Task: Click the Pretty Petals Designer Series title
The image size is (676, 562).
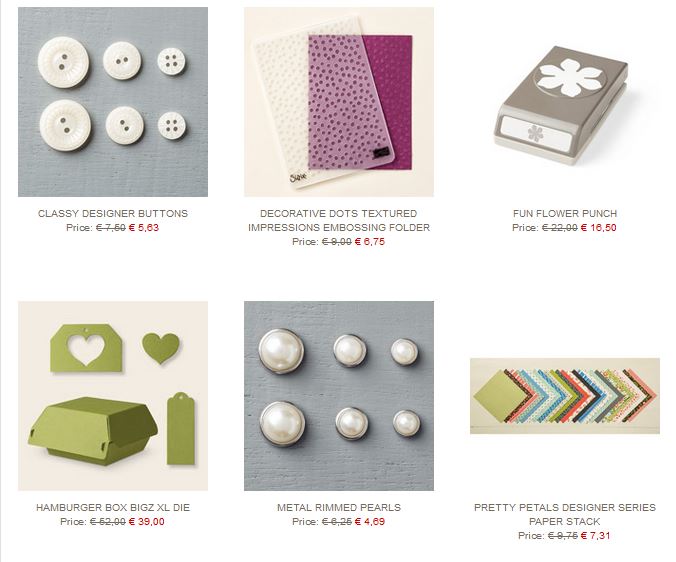Action: pos(565,514)
